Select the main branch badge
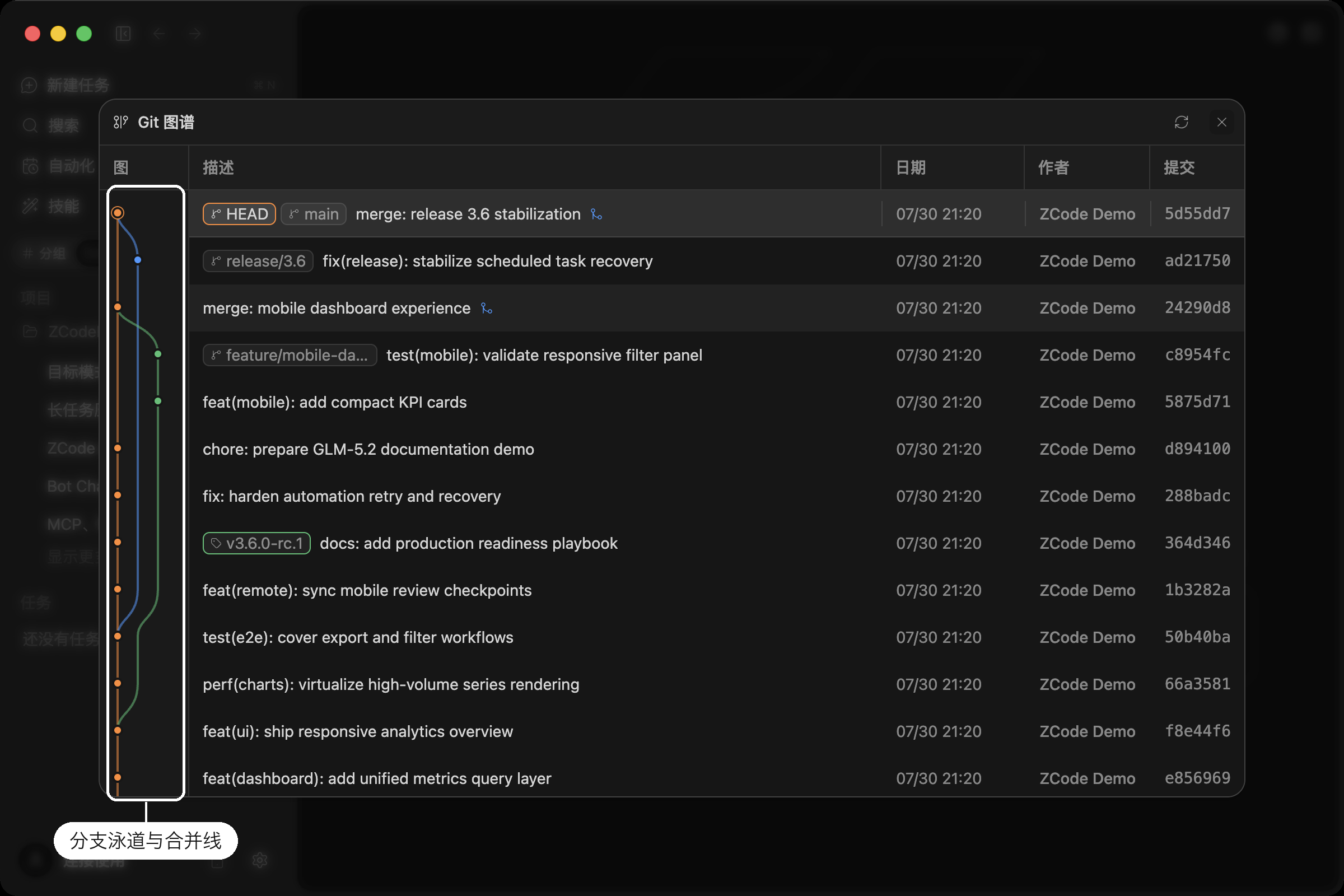 (314, 214)
